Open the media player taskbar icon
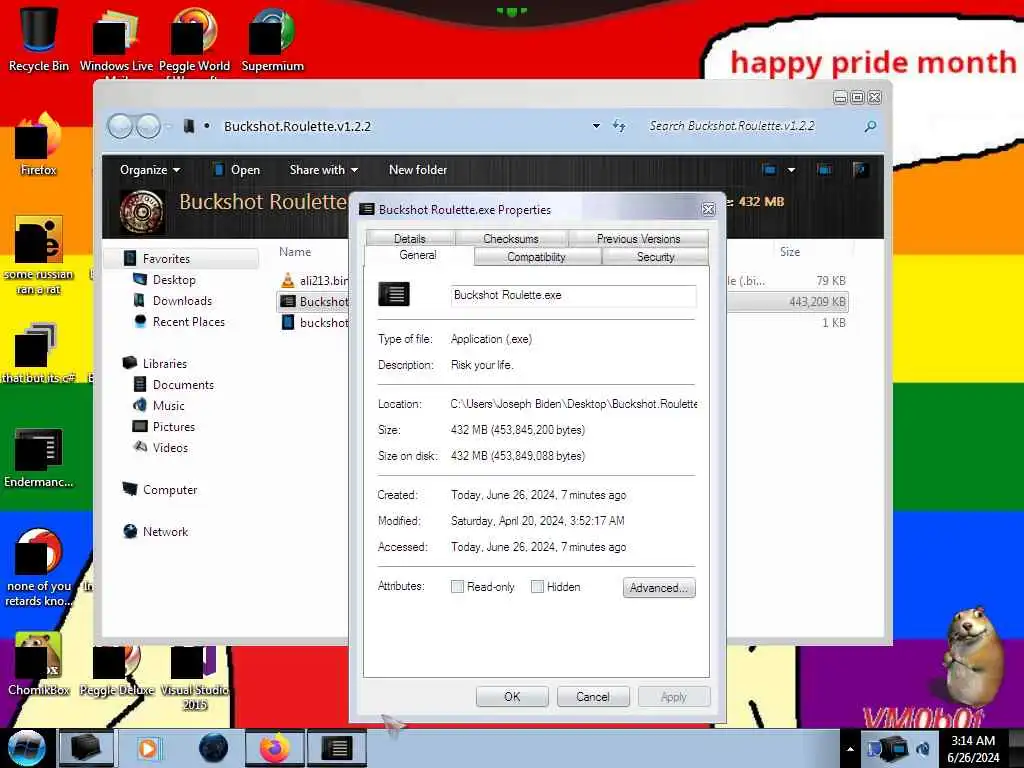Viewport: 1024px width, 768px height. tap(148, 748)
